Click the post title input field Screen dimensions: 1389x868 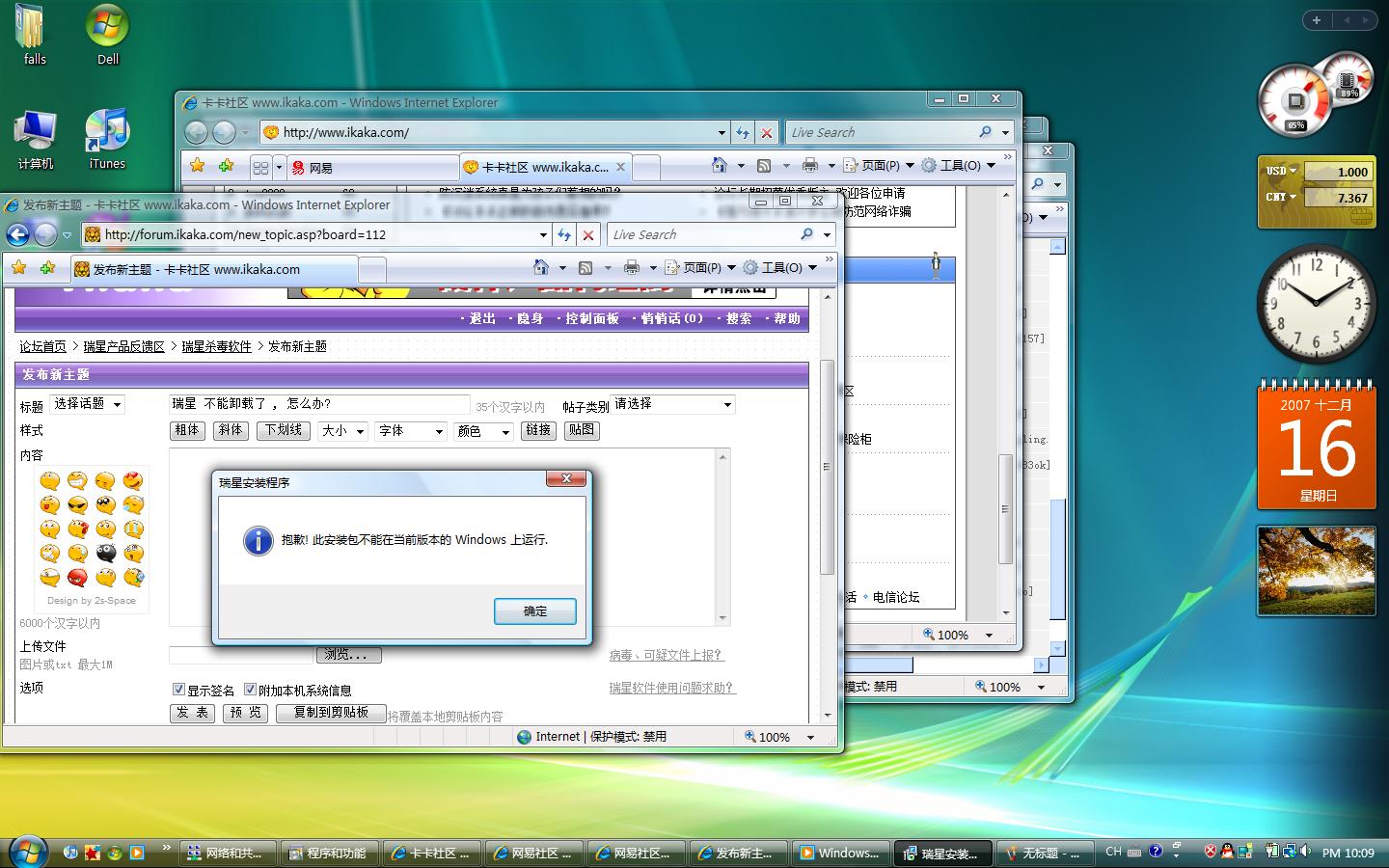[x=319, y=404]
